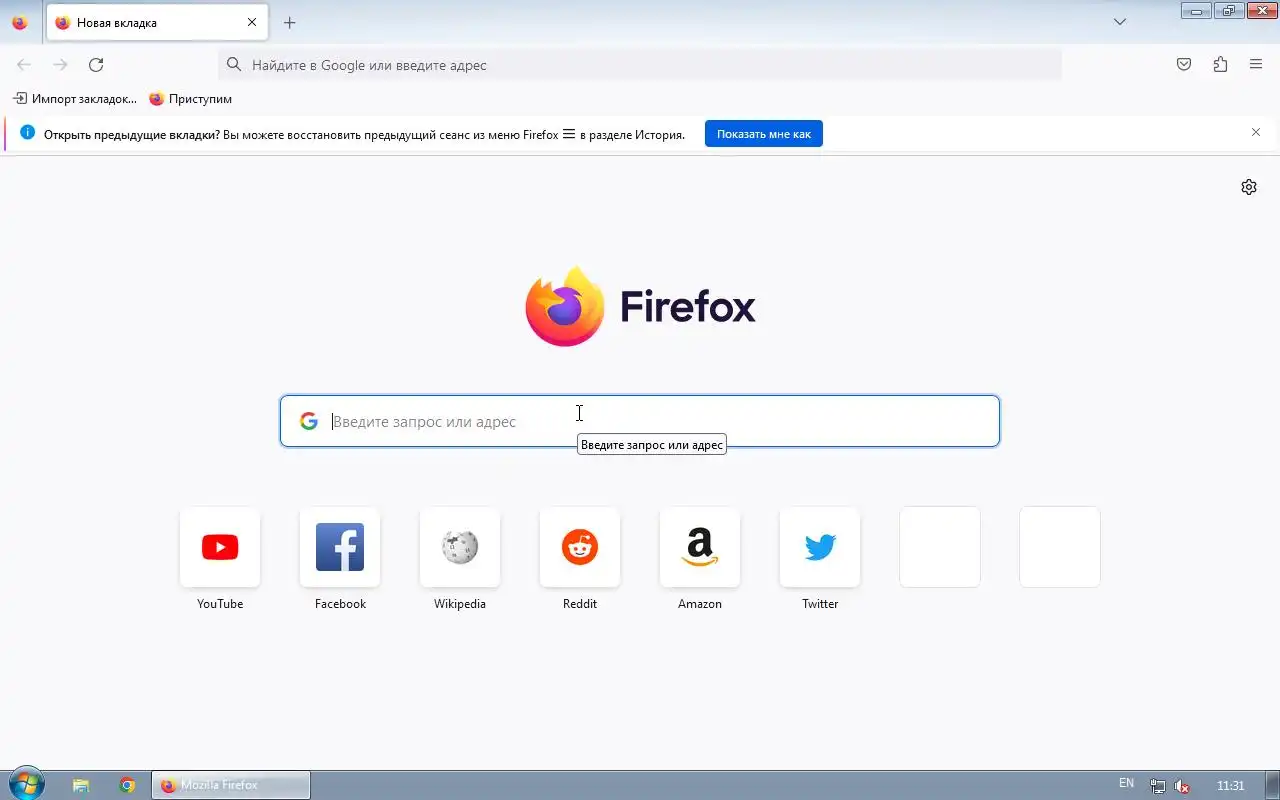
Task: Go forward with the forward arrow
Action: click(60, 65)
